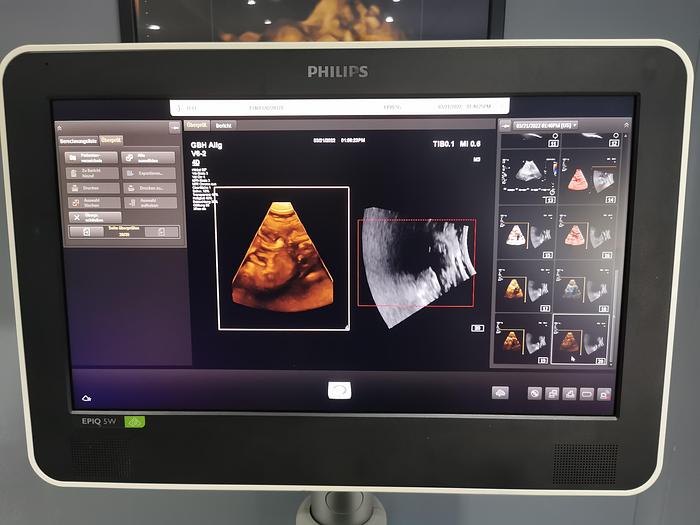
Task: Close the review with the X button
Action: 96,217
